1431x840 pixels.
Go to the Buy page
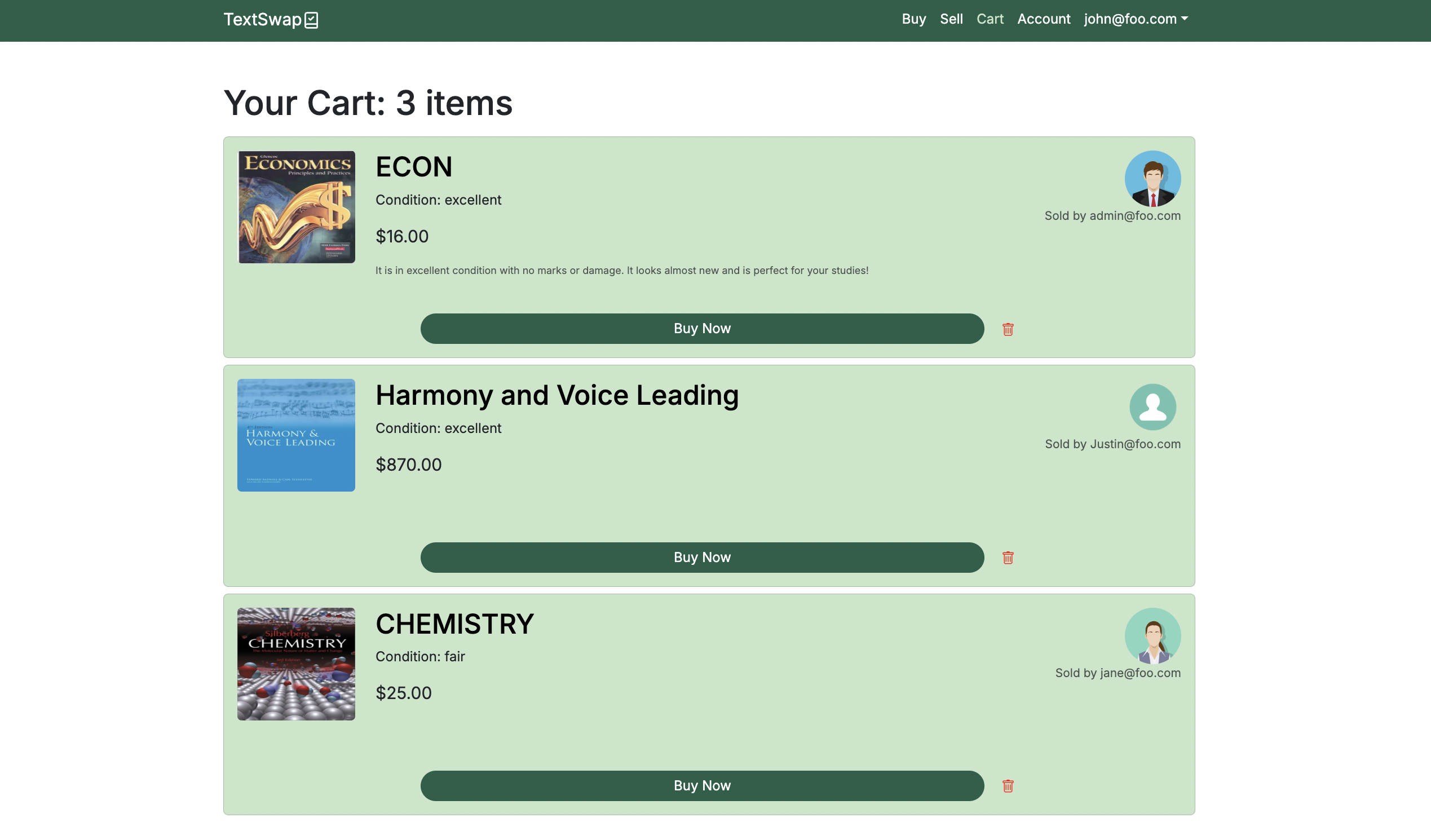point(913,19)
